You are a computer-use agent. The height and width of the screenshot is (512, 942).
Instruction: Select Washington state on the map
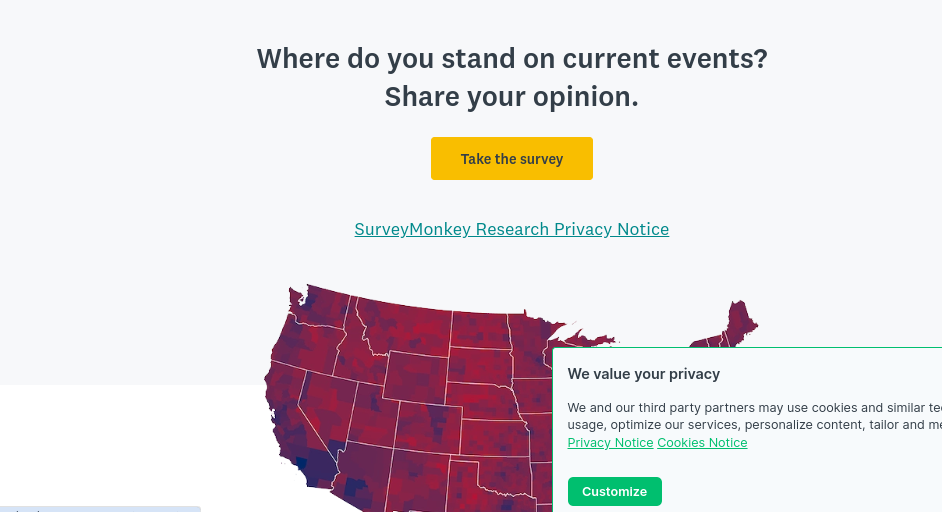(x=320, y=305)
